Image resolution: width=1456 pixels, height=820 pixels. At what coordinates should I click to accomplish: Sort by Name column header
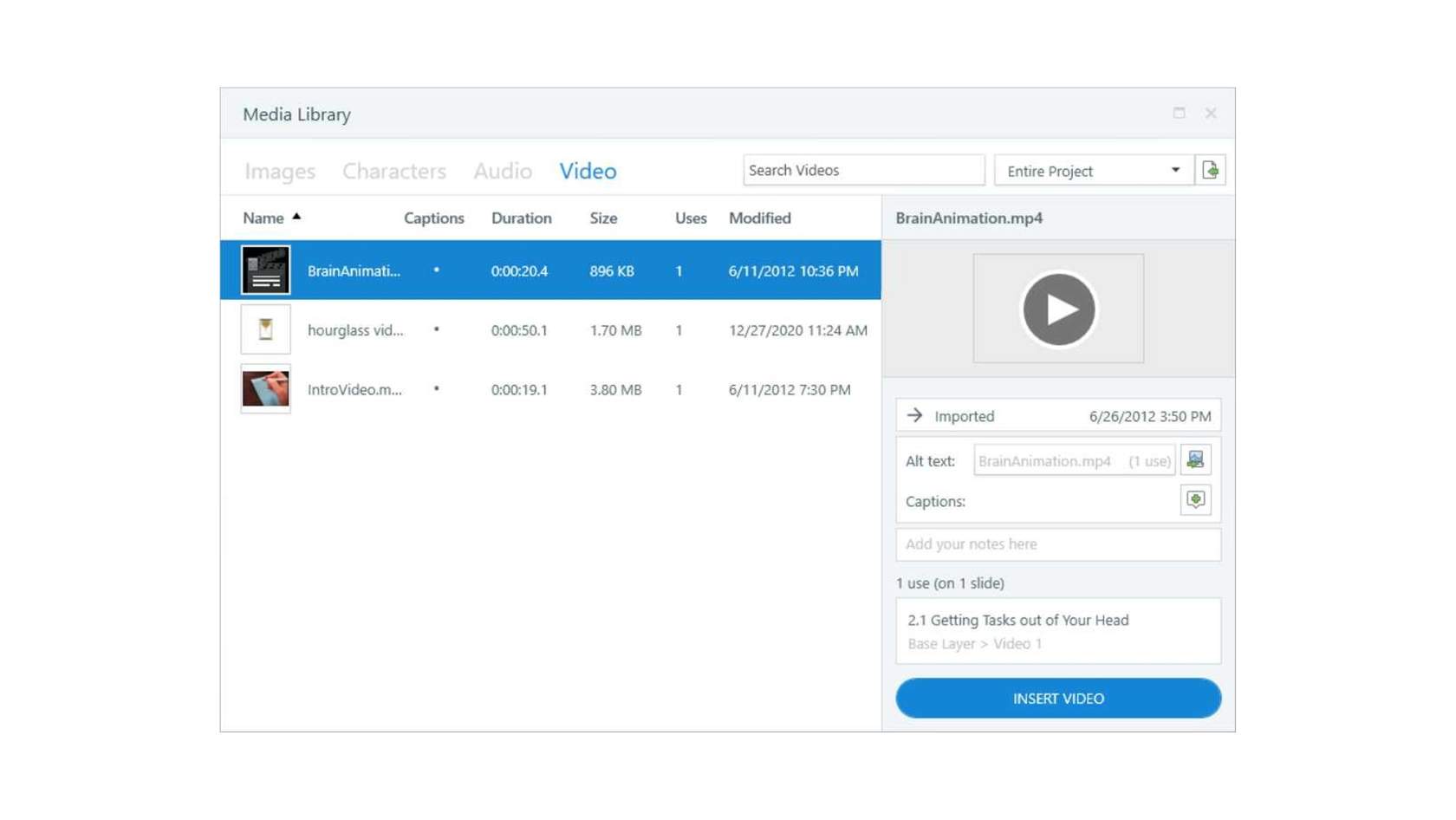[263, 218]
